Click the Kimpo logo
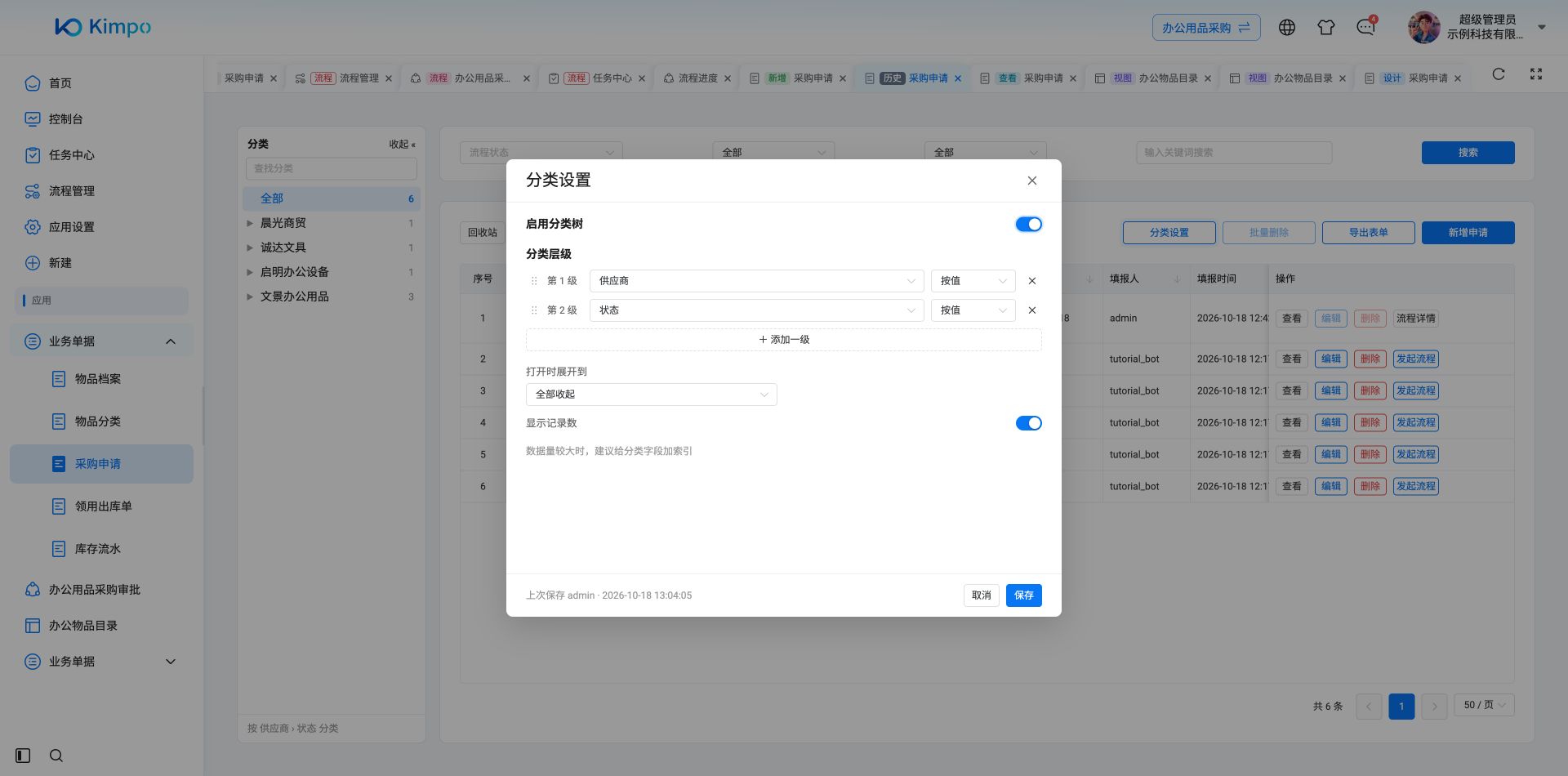 tap(103, 27)
